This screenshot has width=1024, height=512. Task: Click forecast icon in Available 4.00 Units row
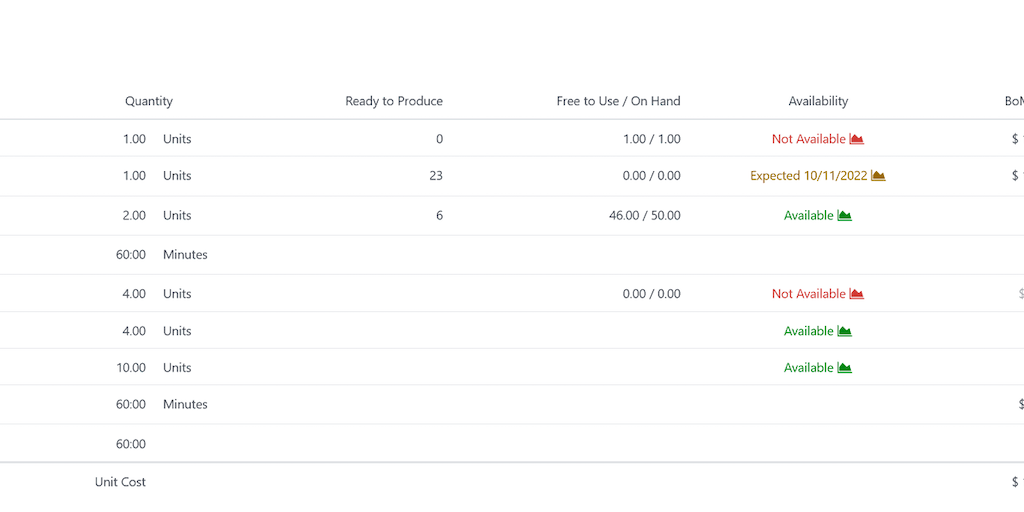[844, 331]
